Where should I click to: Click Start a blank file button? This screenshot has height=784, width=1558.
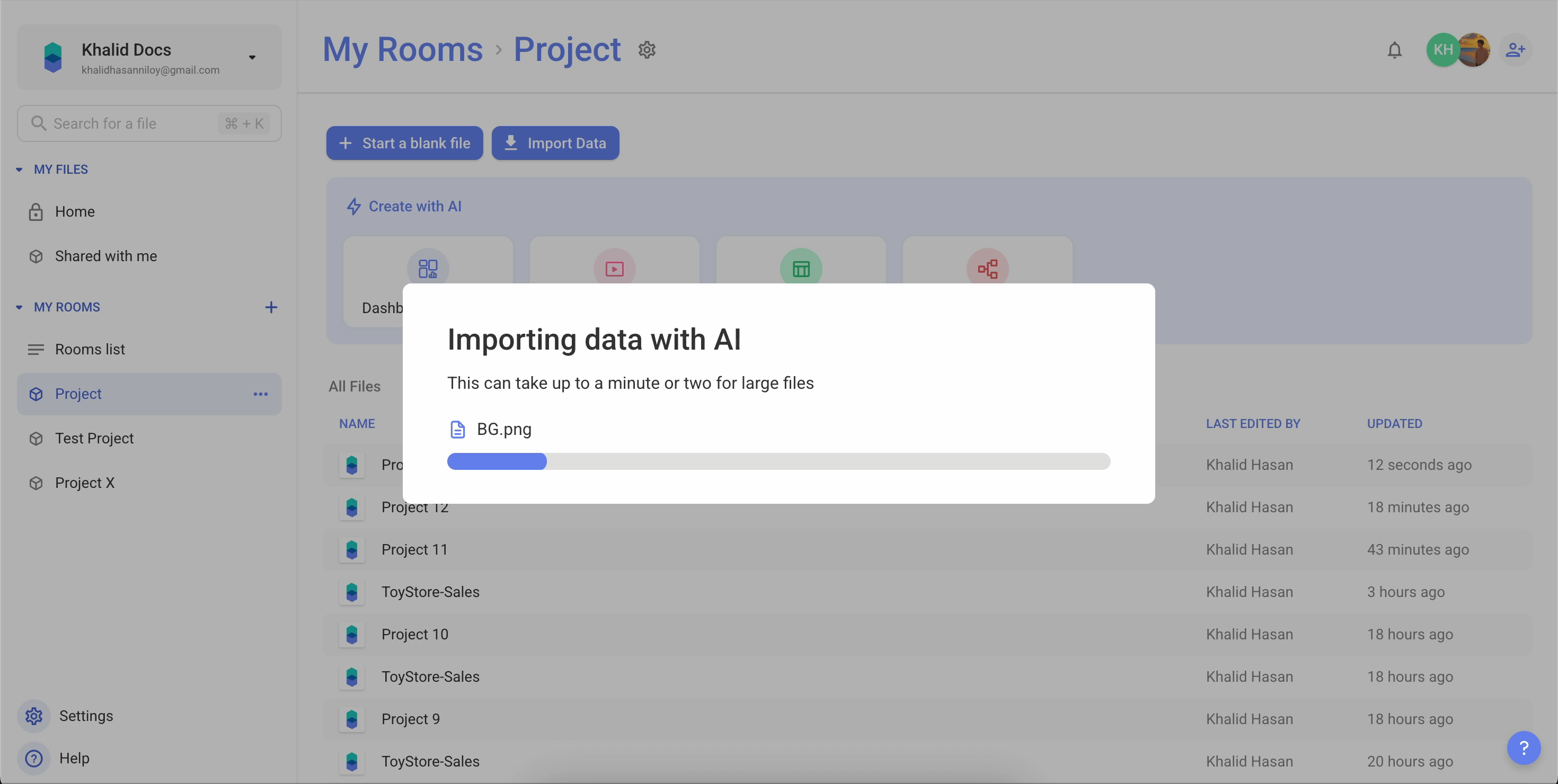(x=405, y=143)
